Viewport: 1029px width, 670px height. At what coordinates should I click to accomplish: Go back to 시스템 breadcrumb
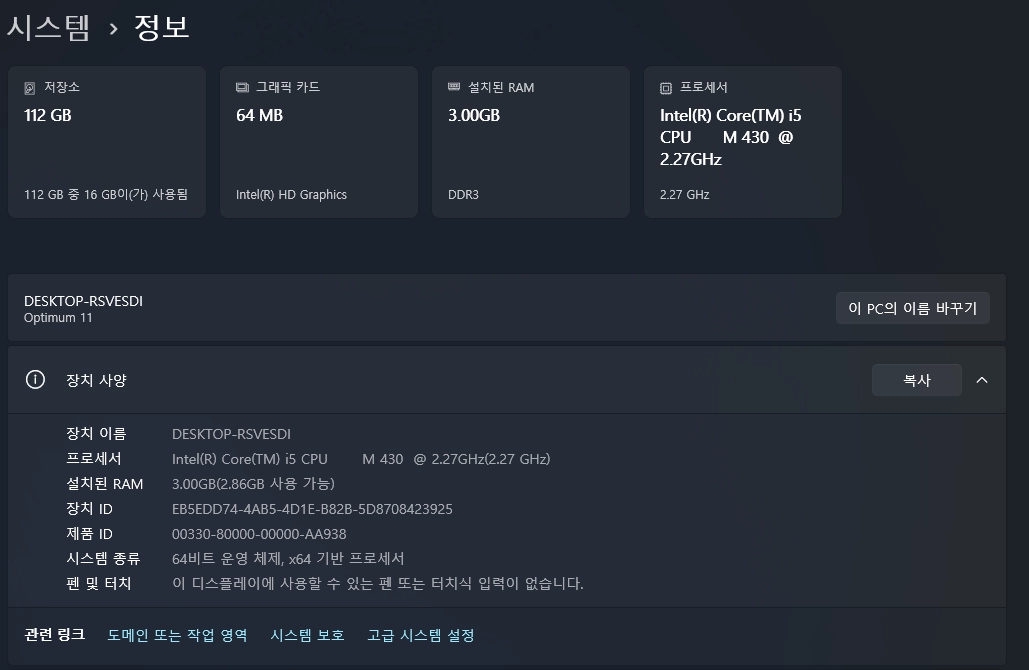[x=48, y=28]
